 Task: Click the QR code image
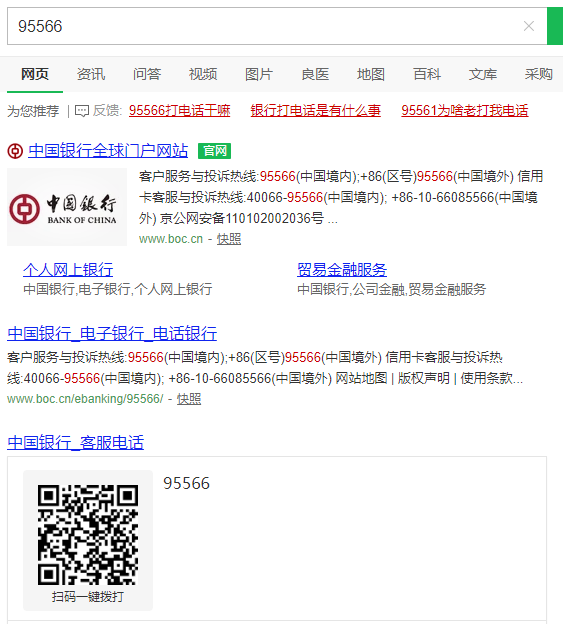point(88,535)
